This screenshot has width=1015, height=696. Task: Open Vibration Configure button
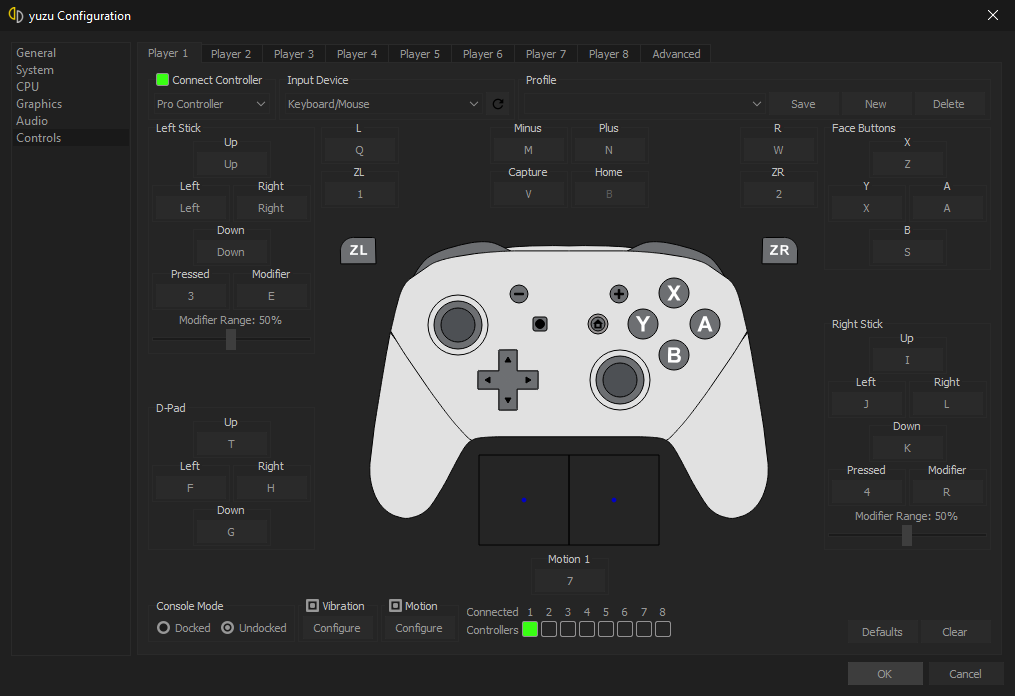337,627
